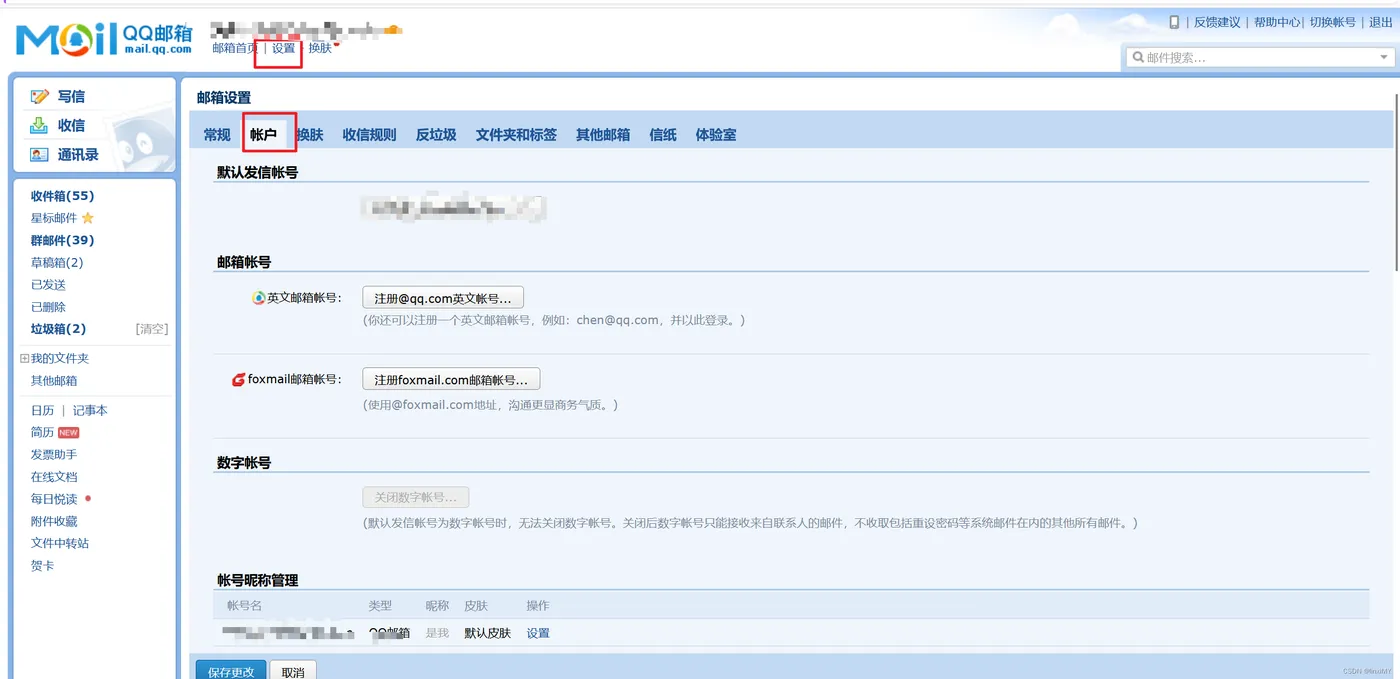Screen dimensions: 1400x679
Task: Click the NEW badge next to 简历
Action: (68, 433)
